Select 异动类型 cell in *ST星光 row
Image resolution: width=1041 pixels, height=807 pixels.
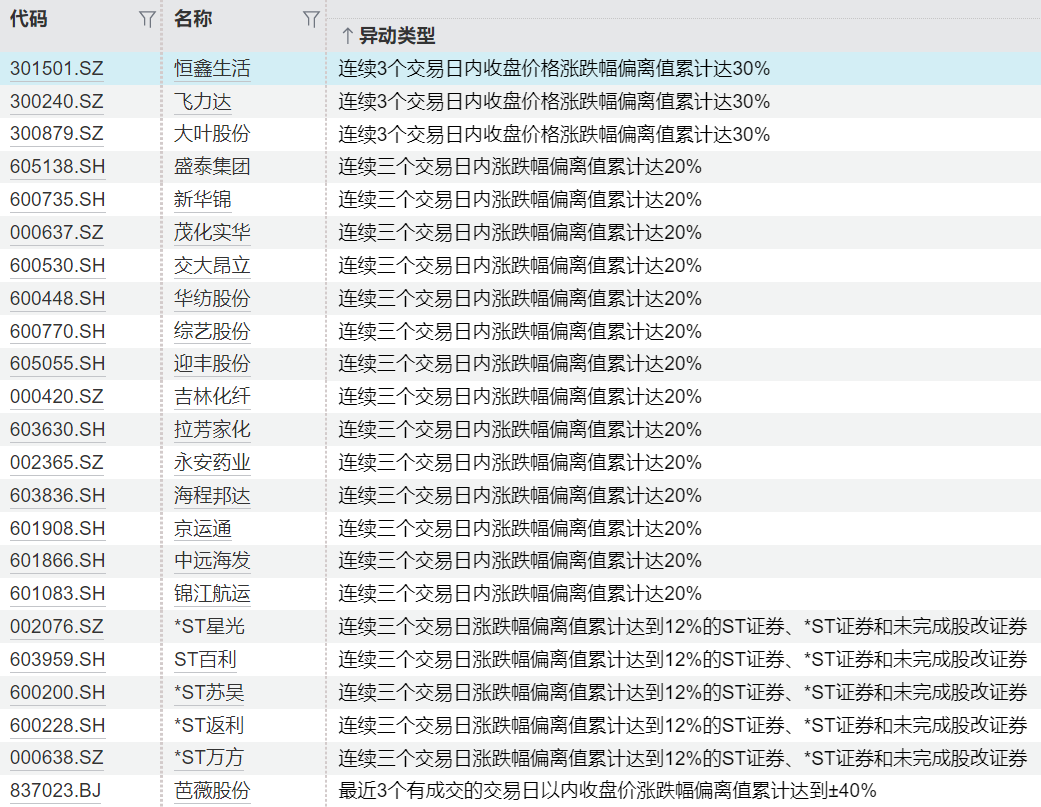[682, 626]
